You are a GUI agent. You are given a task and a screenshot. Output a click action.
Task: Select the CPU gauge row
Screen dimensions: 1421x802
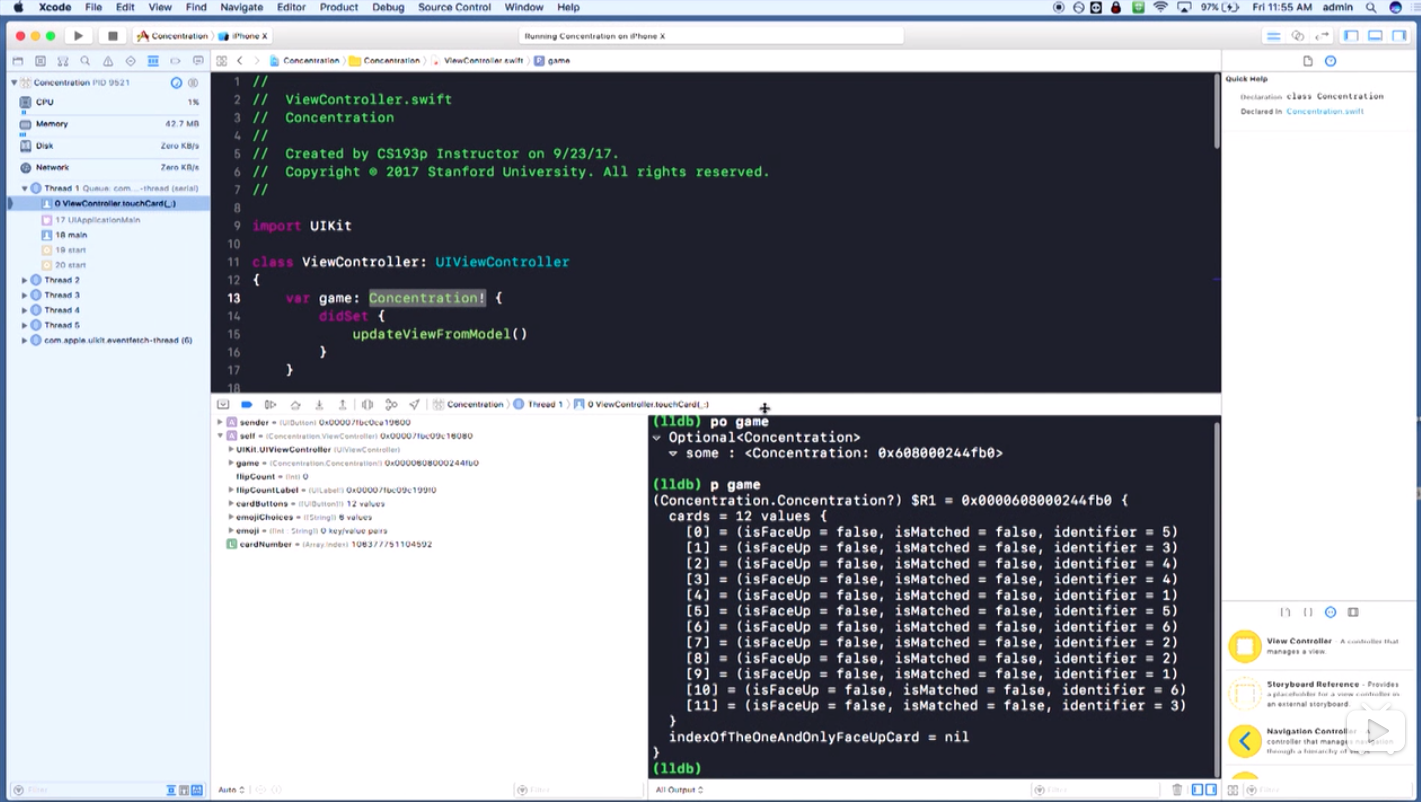[108, 102]
